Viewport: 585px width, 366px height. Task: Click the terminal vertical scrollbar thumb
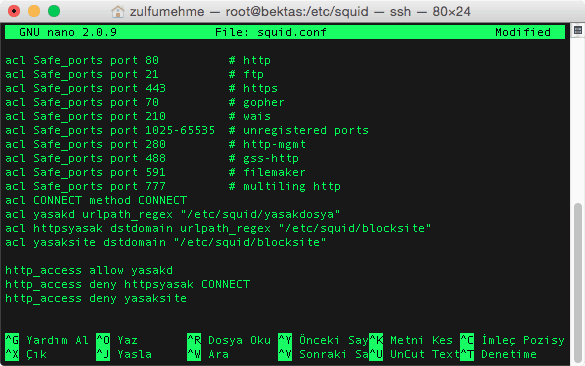click(x=578, y=282)
